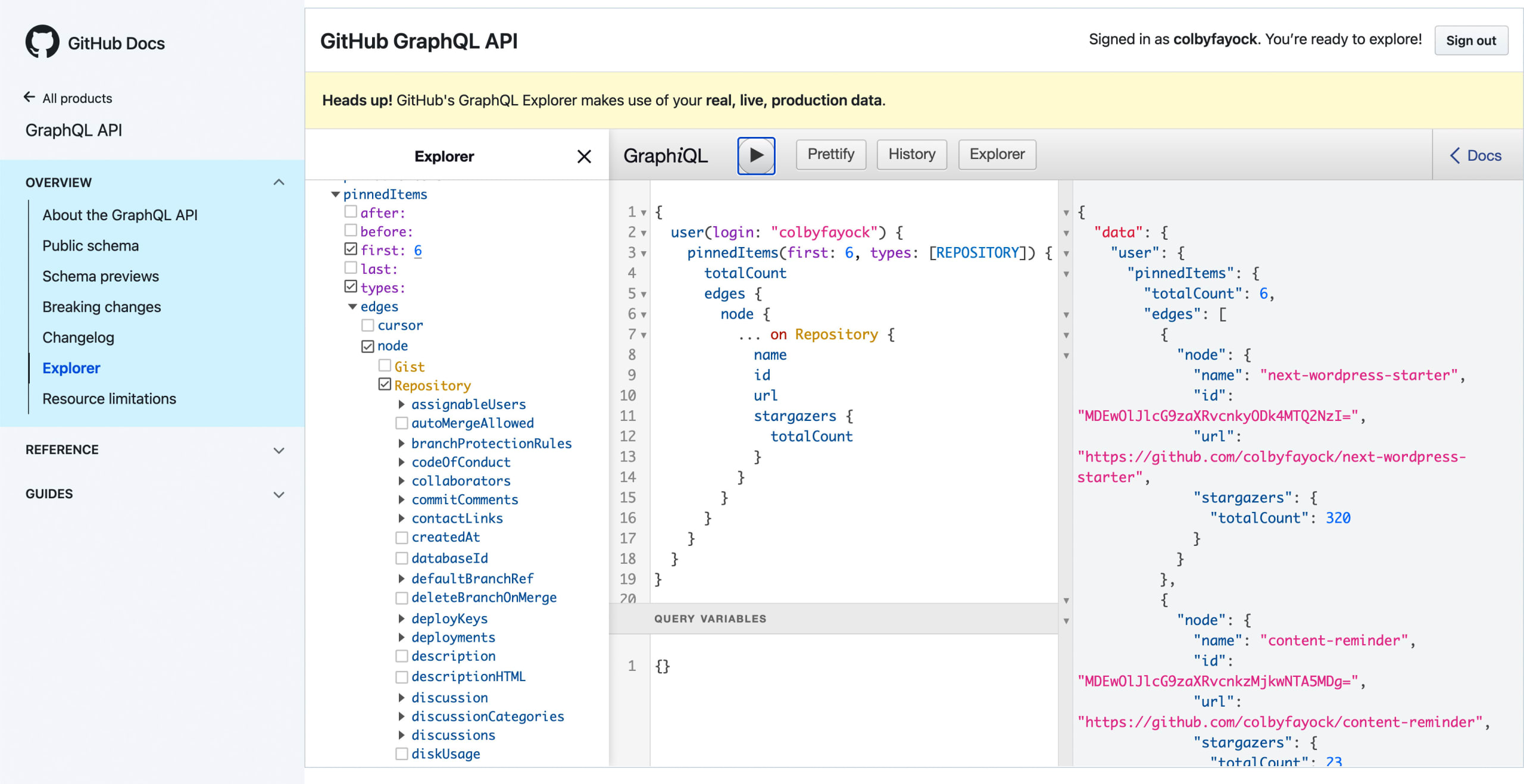Click the first: value 6 in Explorer

tap(418, 251)
